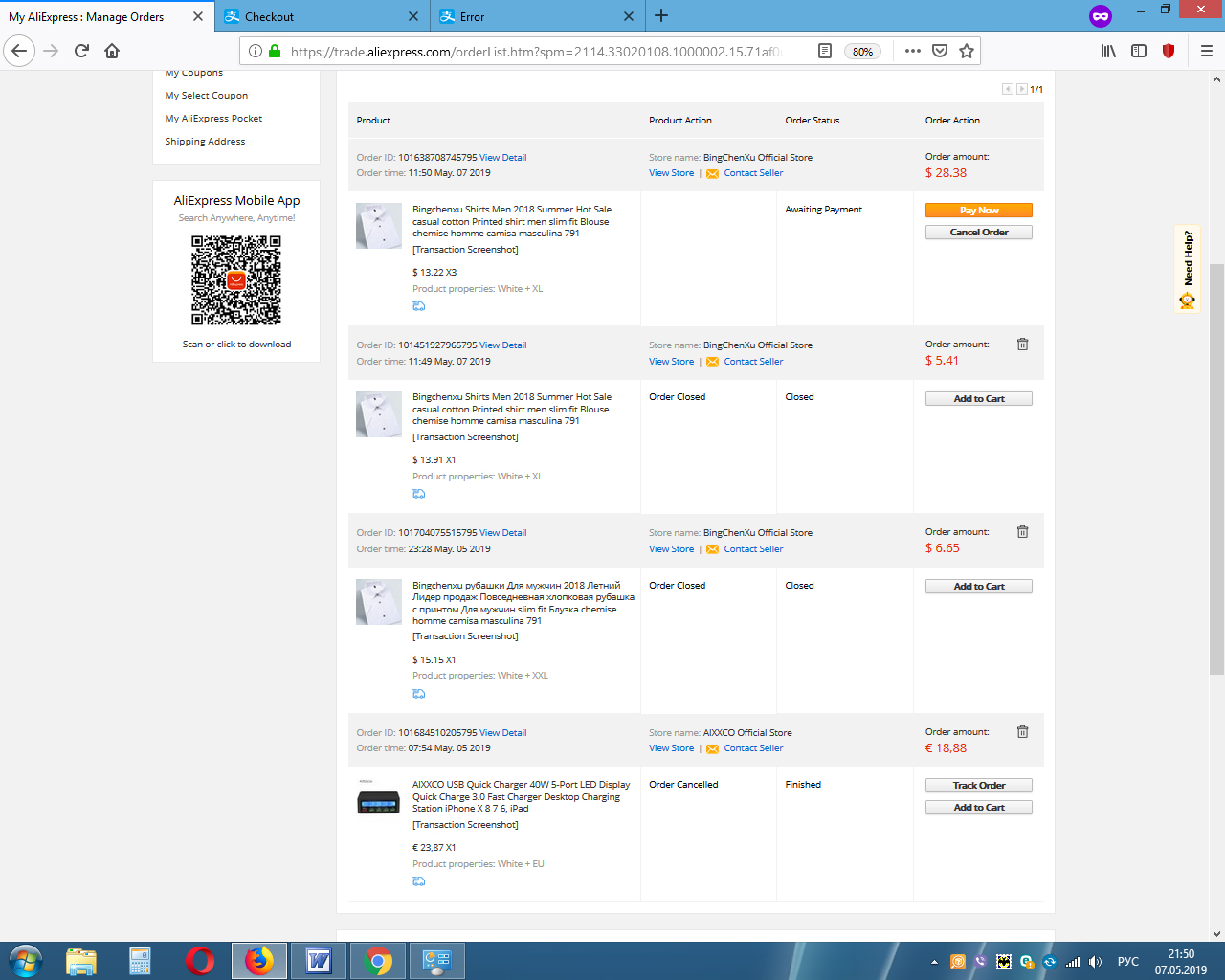Click the 80% zoom level indicator
The image size is (1225, 980).
(x=862, y=52)
